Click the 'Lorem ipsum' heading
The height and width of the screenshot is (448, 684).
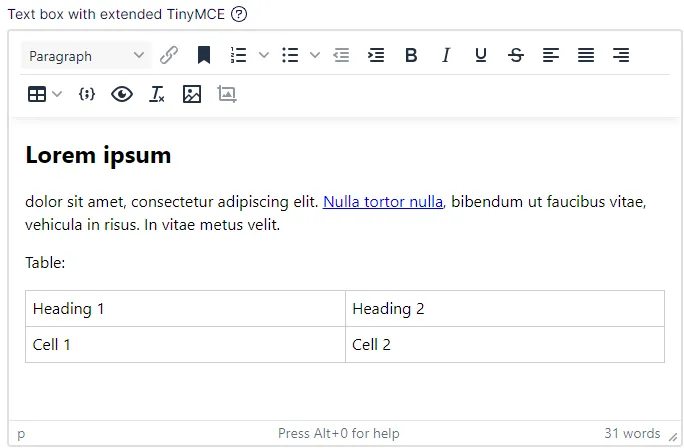click(98, 155)
